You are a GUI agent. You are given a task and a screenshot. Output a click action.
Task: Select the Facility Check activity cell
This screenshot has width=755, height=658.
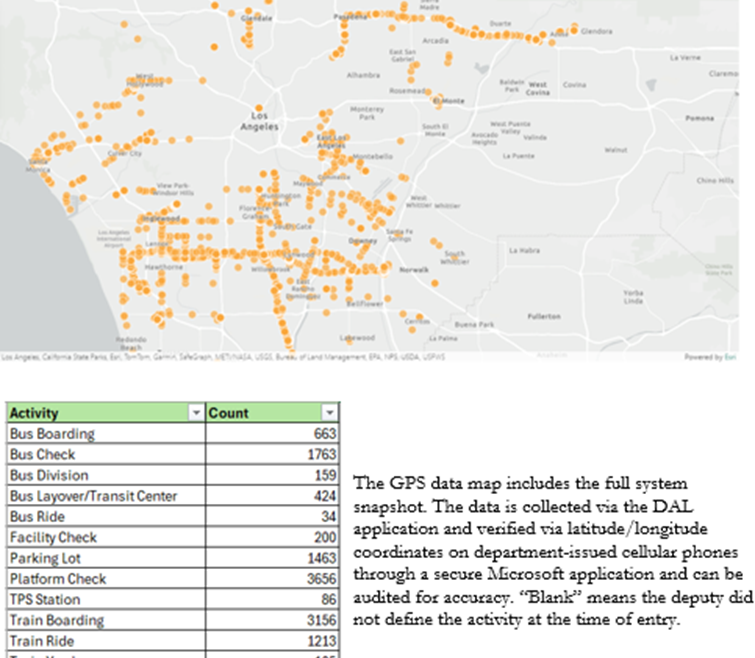pos(53,537)
